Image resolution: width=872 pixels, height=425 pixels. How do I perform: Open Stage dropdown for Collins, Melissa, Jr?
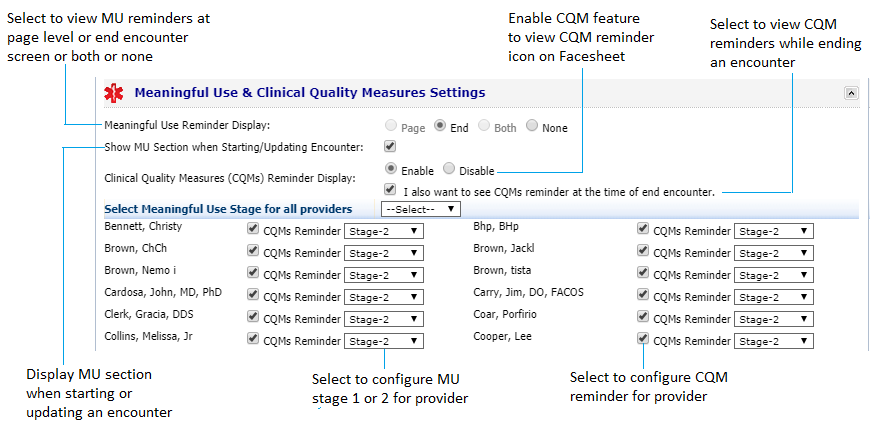click(384, 341)
